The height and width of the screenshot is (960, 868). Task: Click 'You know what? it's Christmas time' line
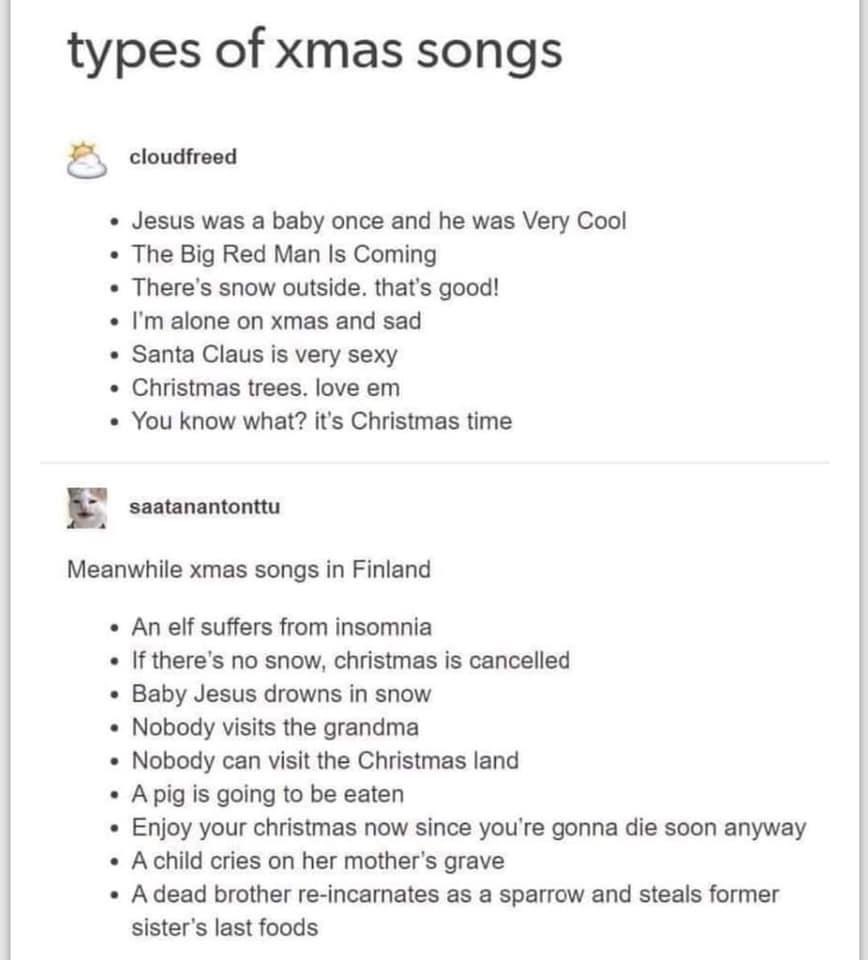tap(322, 421)
